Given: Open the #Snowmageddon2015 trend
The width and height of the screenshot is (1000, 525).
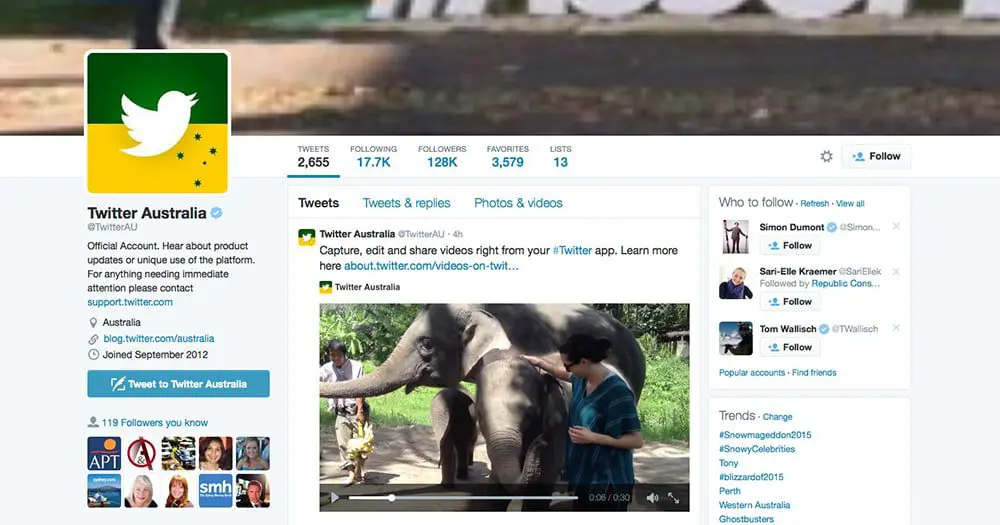Looking at the screenshot, I should tap(765, 435).
